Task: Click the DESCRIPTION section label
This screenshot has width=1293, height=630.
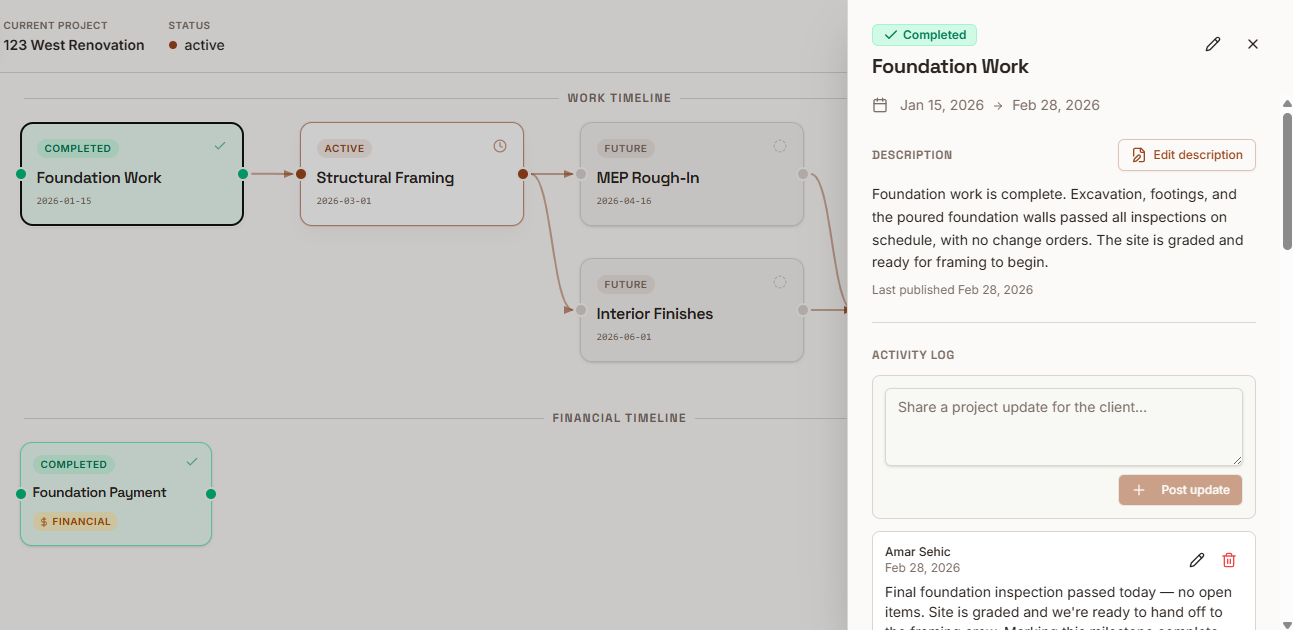Action: (x=912, y=155)
